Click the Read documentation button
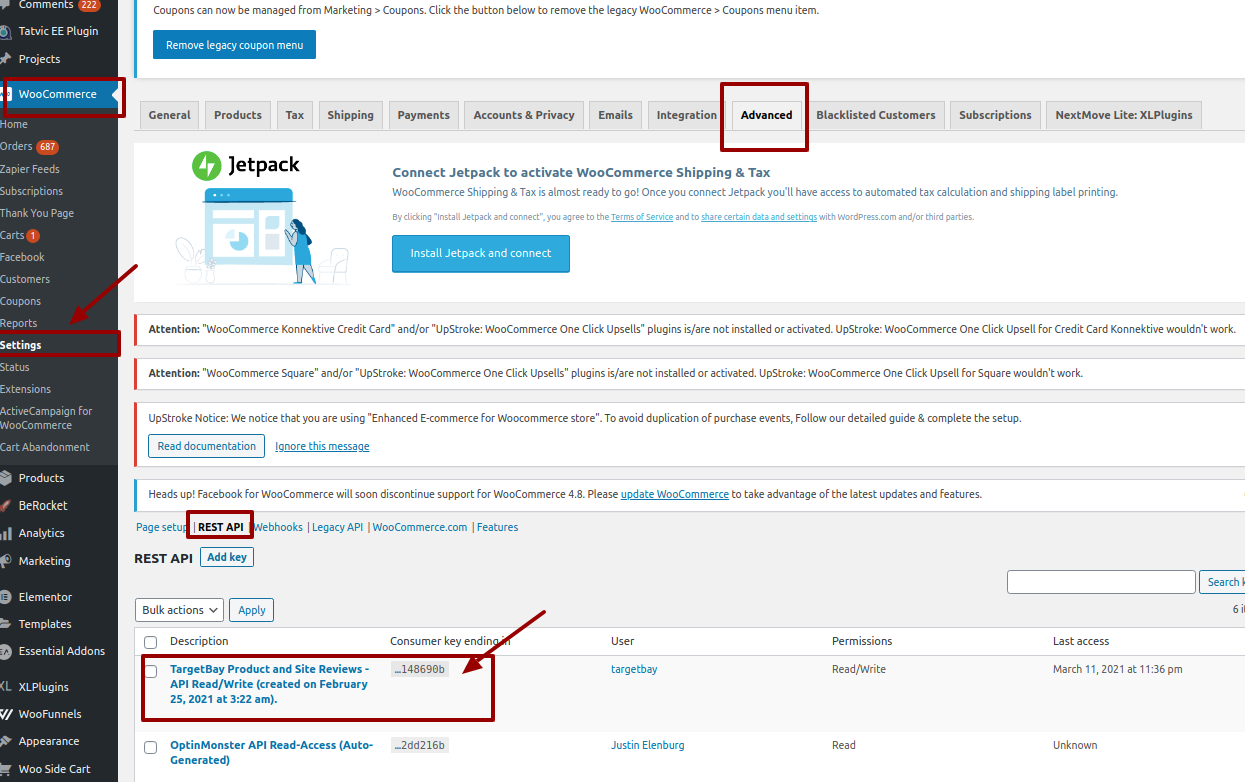The image size is (1245, 782). [x=207, y=446]
